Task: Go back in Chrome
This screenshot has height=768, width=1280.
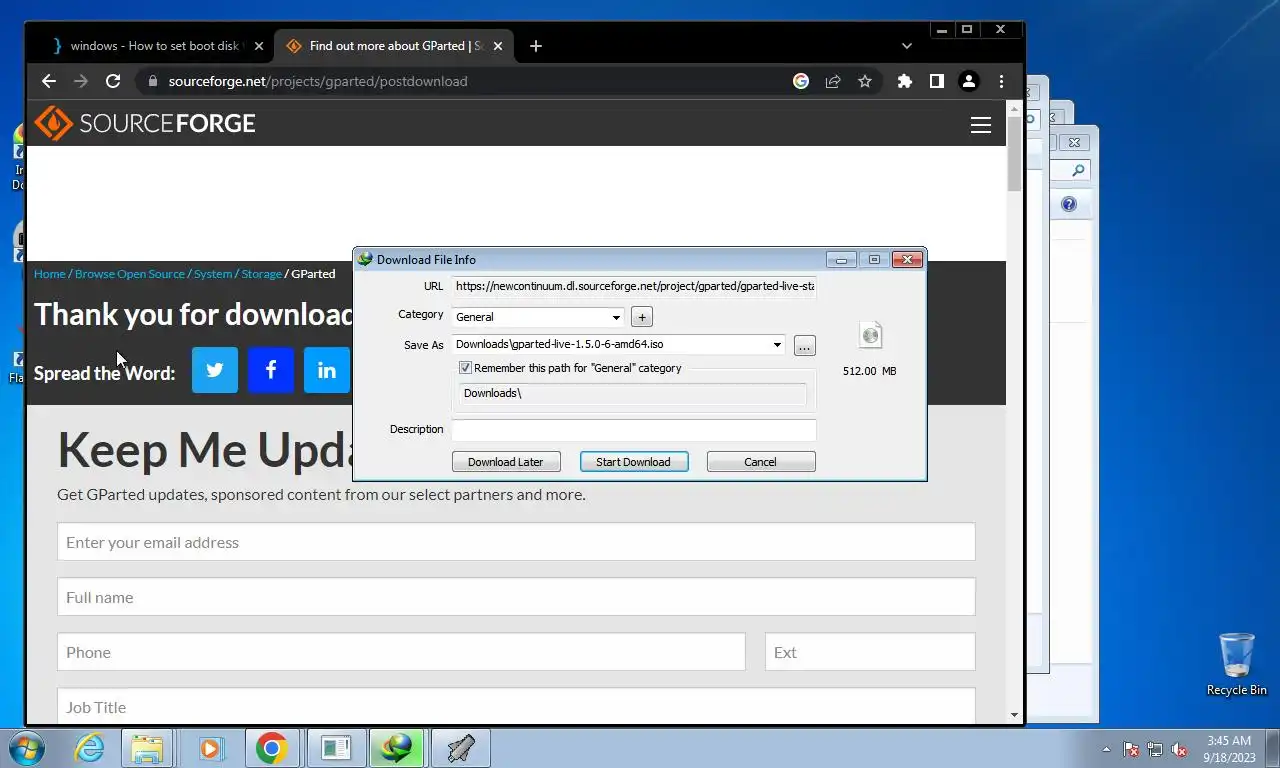Action: pos(49,81)
